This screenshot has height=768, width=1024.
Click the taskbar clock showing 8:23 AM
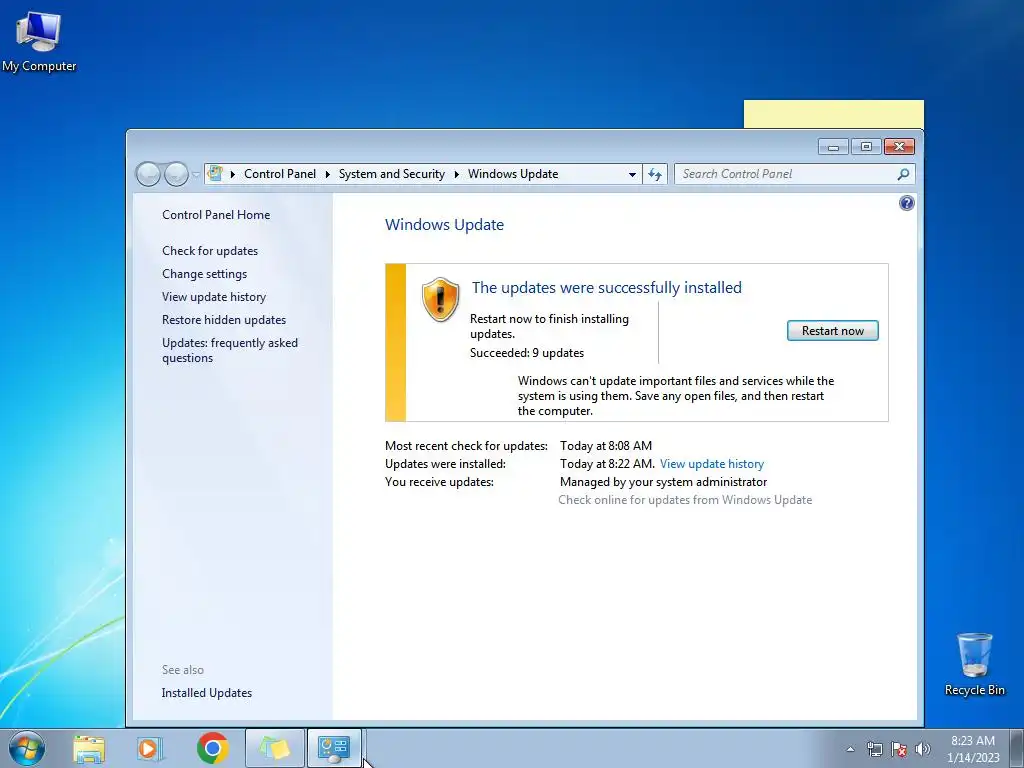pos(973,748)
